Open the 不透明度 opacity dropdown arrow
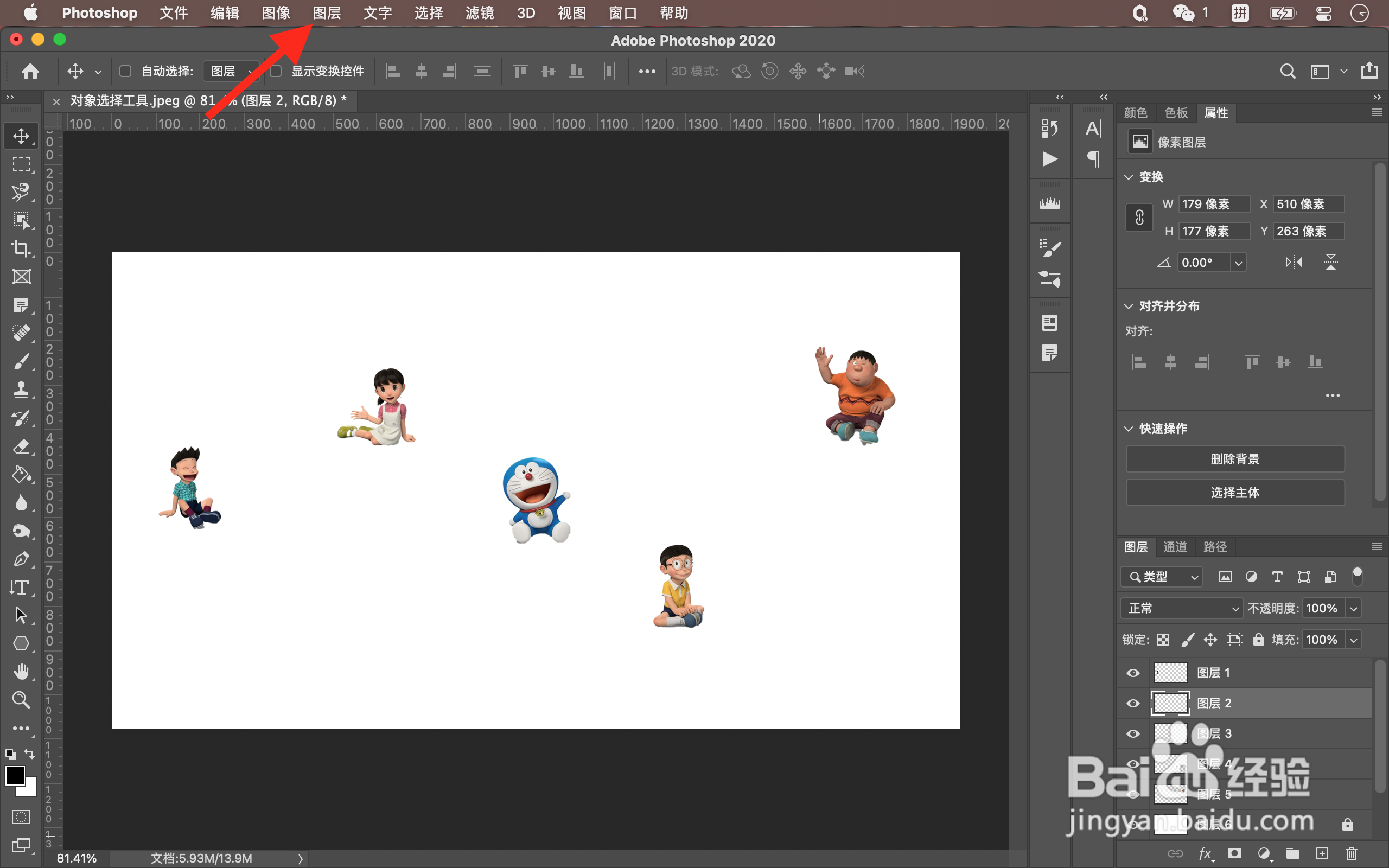The width and height of the screenshot is (1389, 868). (1353, 608)
